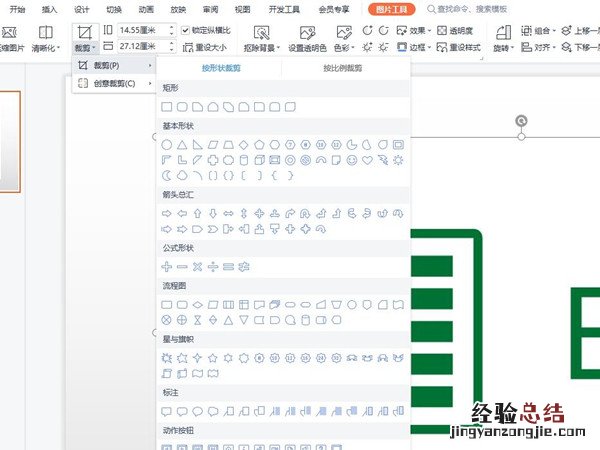Switch to crop by ratio tab
The height and width of the screenshot is (450, 600).
pyautogui.click(x=345, y=67)
